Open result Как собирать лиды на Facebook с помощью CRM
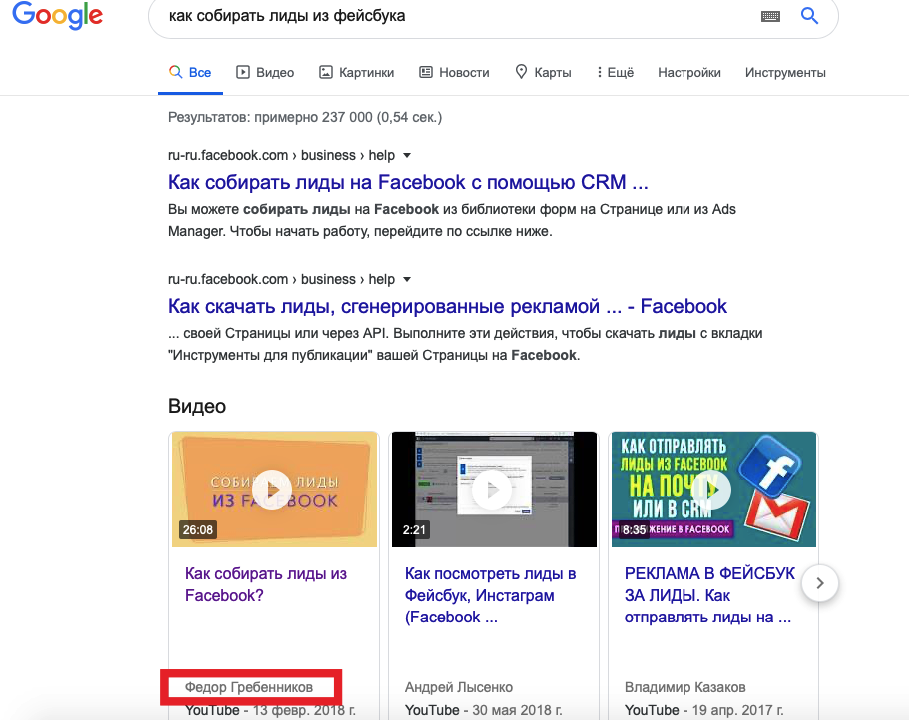The height and width of the screenshot is (720, 909). click(x=408, y=183)
